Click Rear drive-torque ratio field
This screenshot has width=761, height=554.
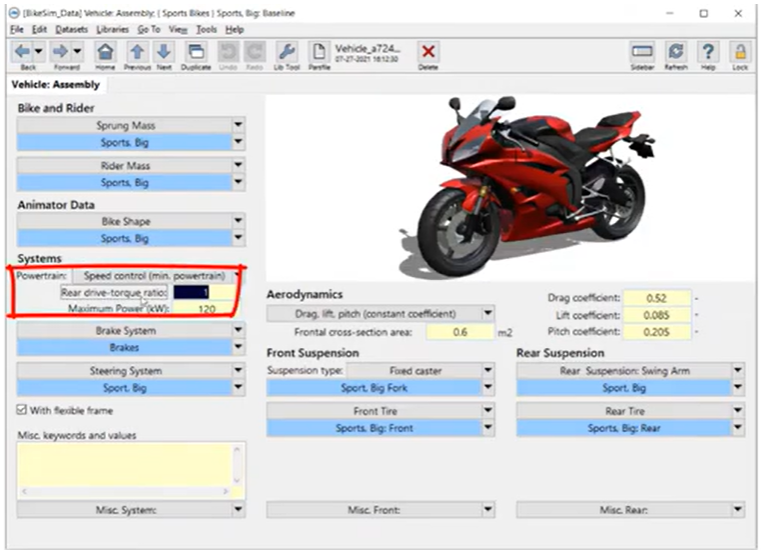tap(204, 292)
